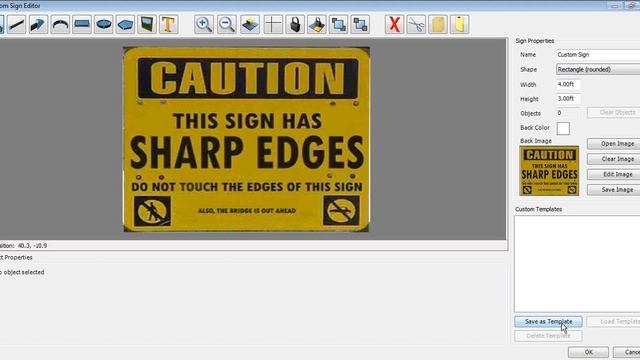
Task: Click the Width field 4.00ft
Action: pos(568,84)
